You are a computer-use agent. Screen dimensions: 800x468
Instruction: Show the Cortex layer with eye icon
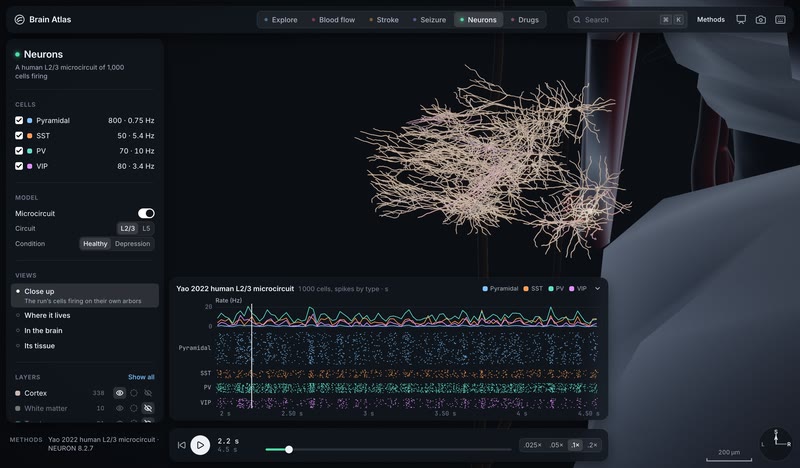tap(119, 393)
